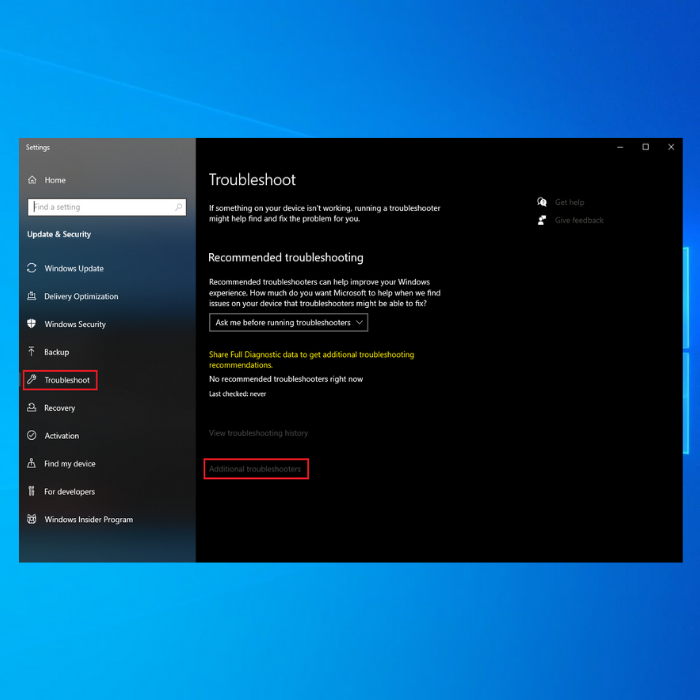This screenshot has width=700, height=700.
Task: Click the search magnifier icon in settings box
Action: pos(179,207)
